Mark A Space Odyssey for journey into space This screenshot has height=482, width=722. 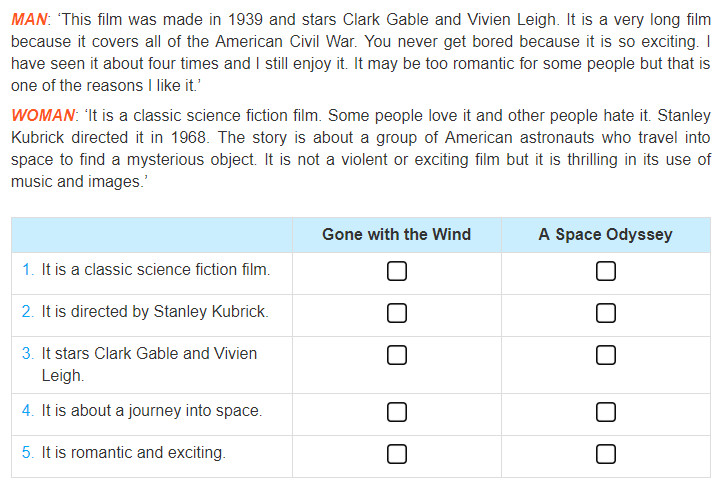coord(606,412)
